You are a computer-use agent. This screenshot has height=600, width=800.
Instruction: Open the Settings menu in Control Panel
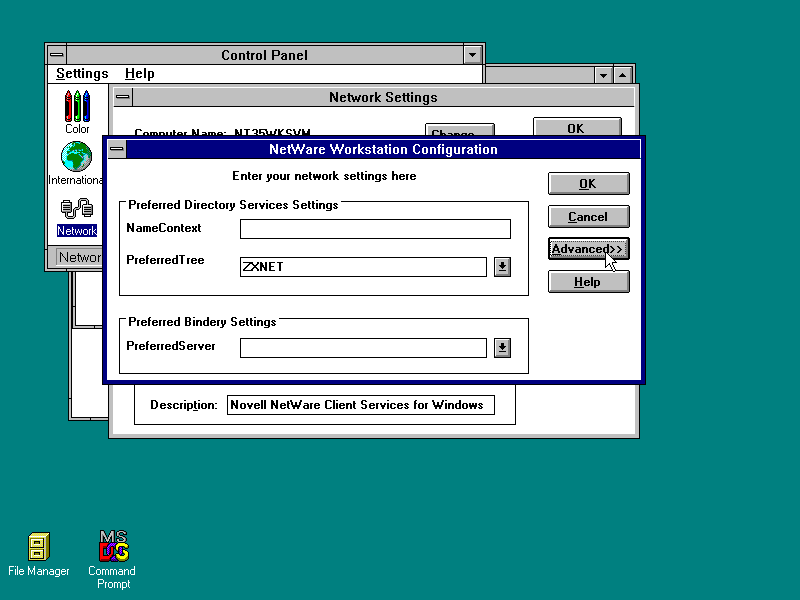pyautogui.click(x=82, y=73)
